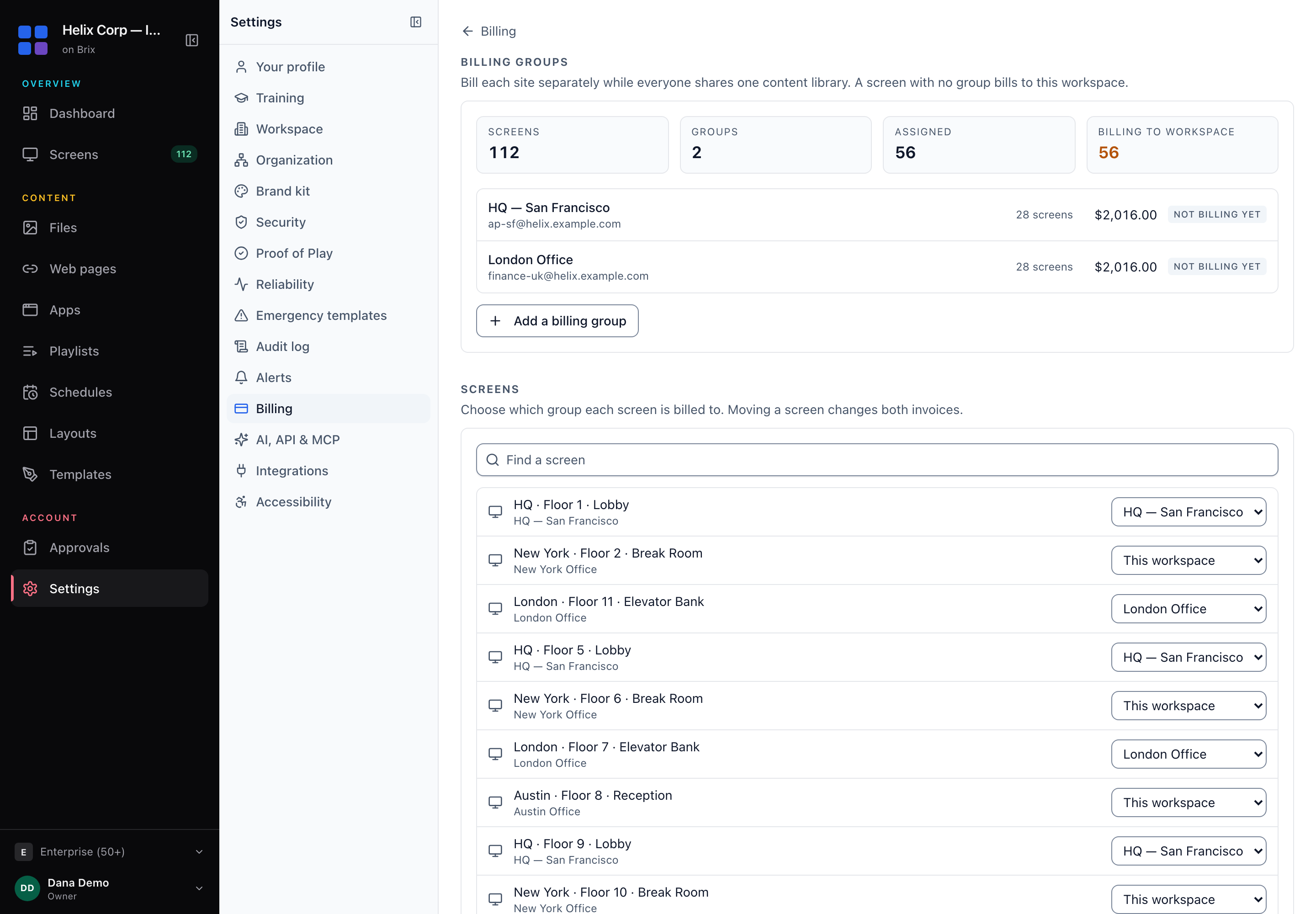Image resolution: width=1316 pixels, height=914 pixels.
Task: Go to Proof of Play settings
Action: 329,253
